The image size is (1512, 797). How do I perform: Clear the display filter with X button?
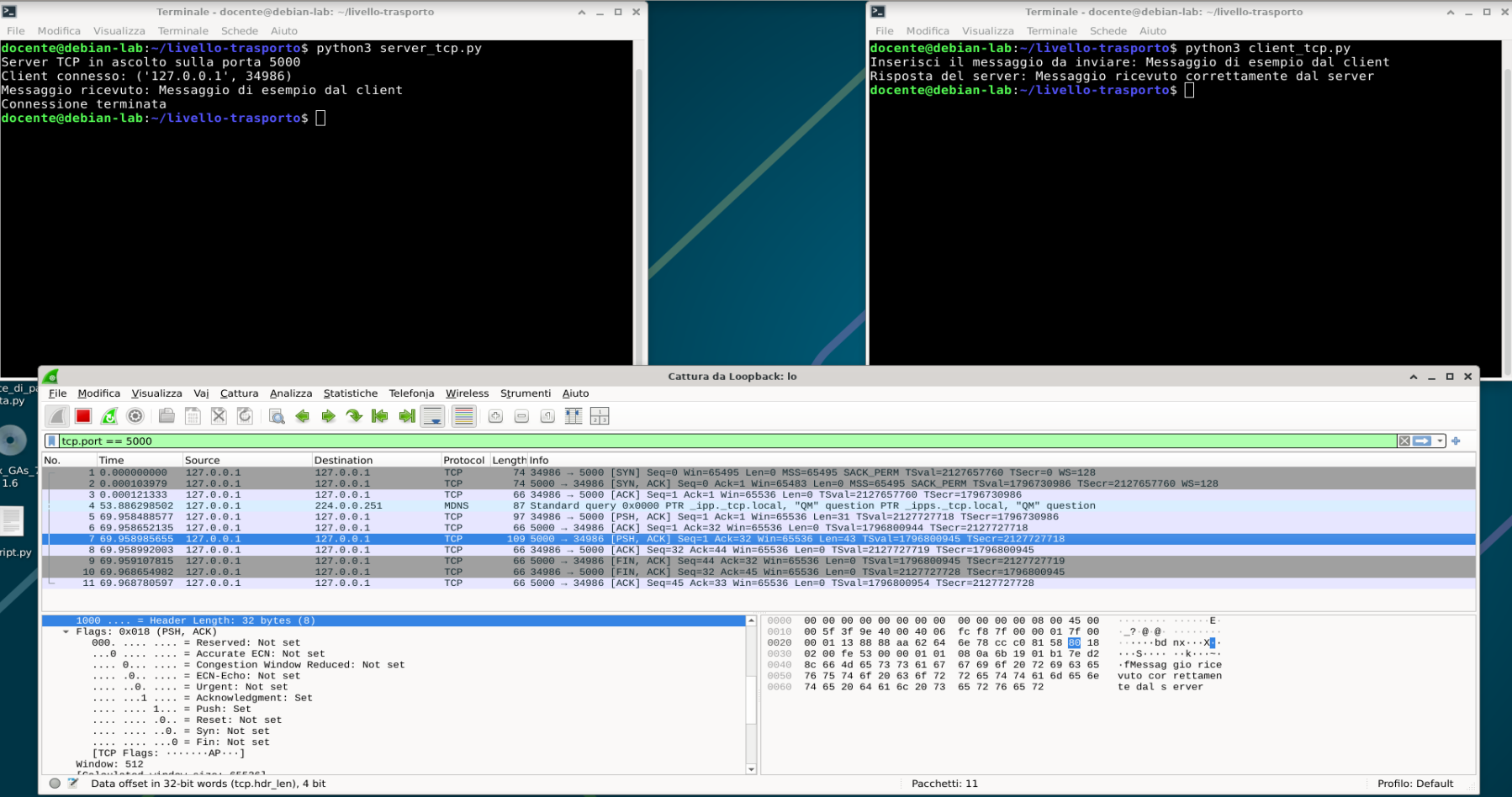[1404, 441]
